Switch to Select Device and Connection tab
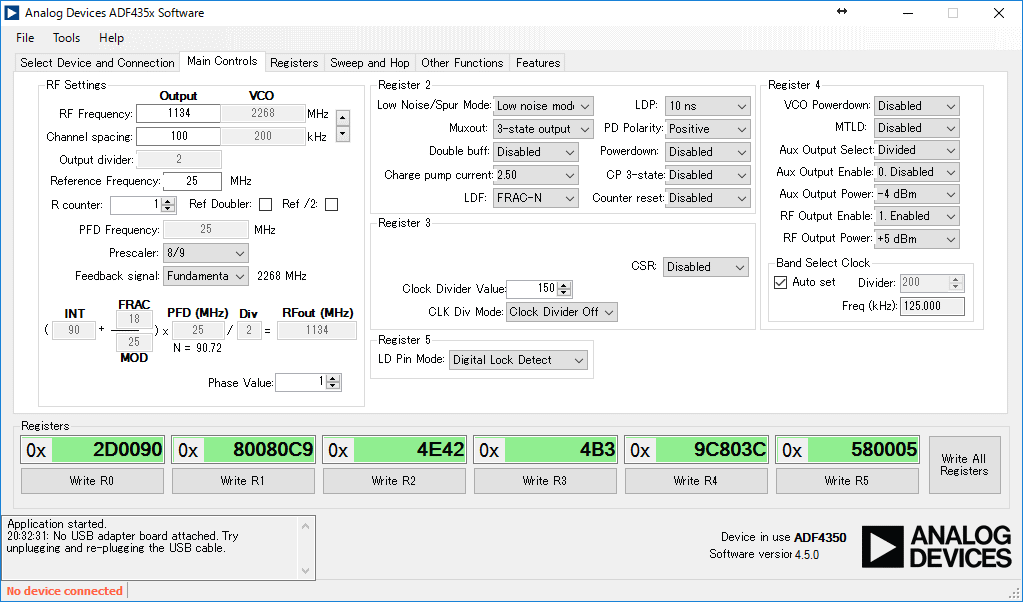 (97, 63)
